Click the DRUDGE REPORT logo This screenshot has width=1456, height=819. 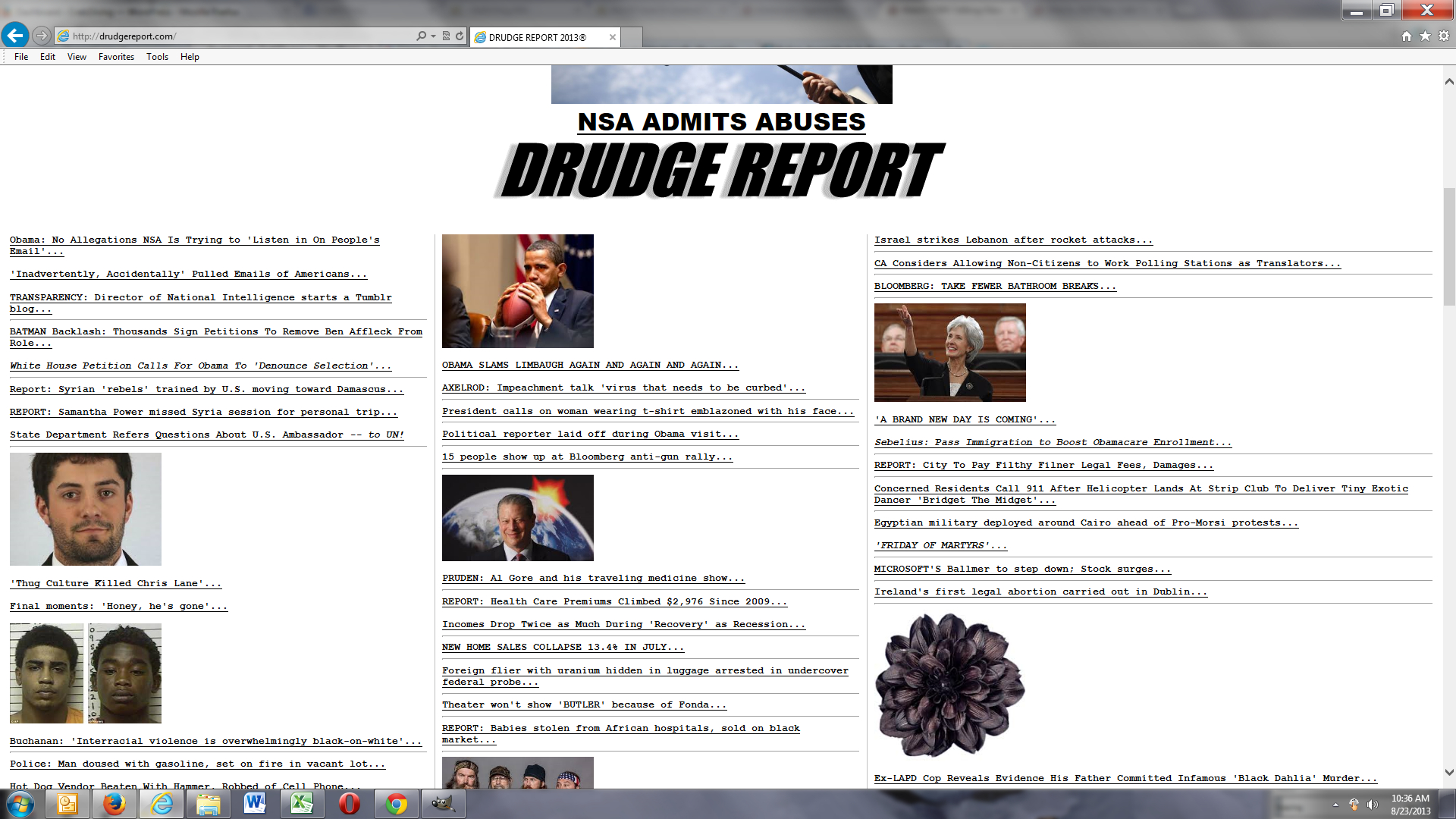coord(719,171)
